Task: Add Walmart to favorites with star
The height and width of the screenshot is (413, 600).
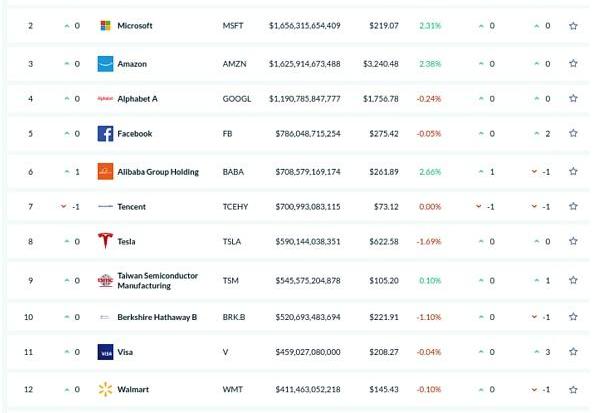Action: point(573,388)
